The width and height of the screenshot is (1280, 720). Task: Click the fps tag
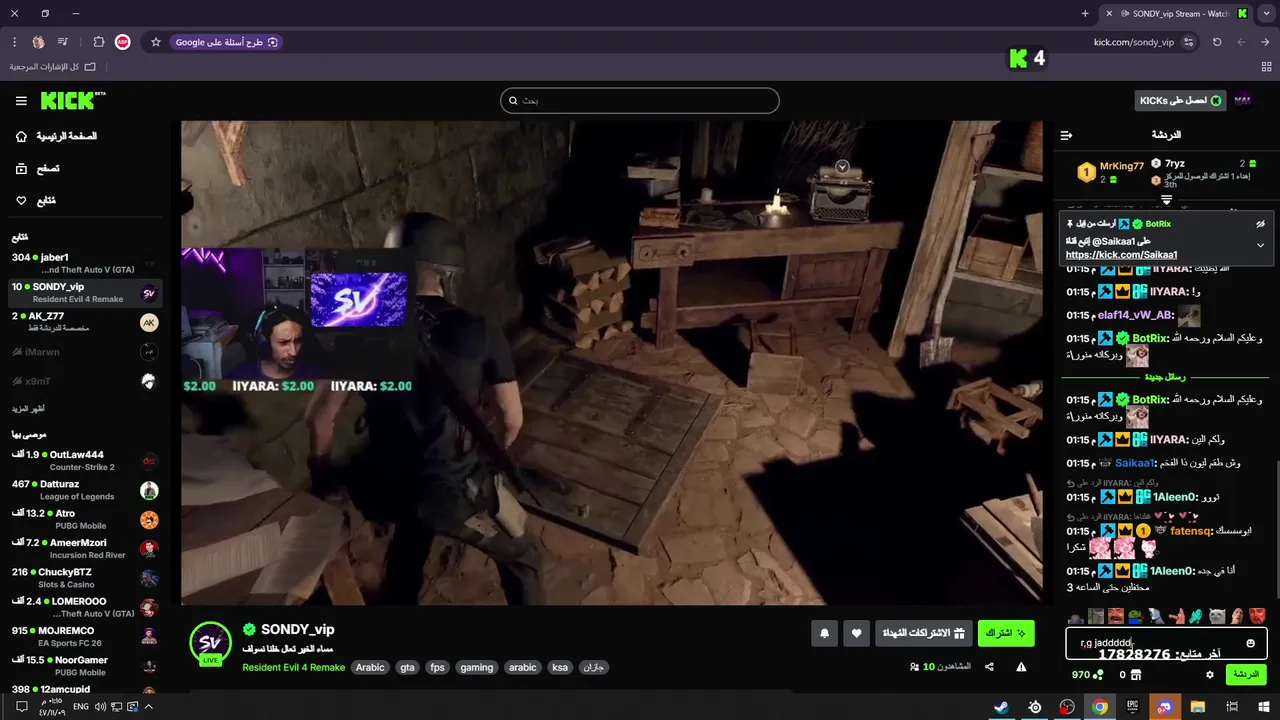437,667
